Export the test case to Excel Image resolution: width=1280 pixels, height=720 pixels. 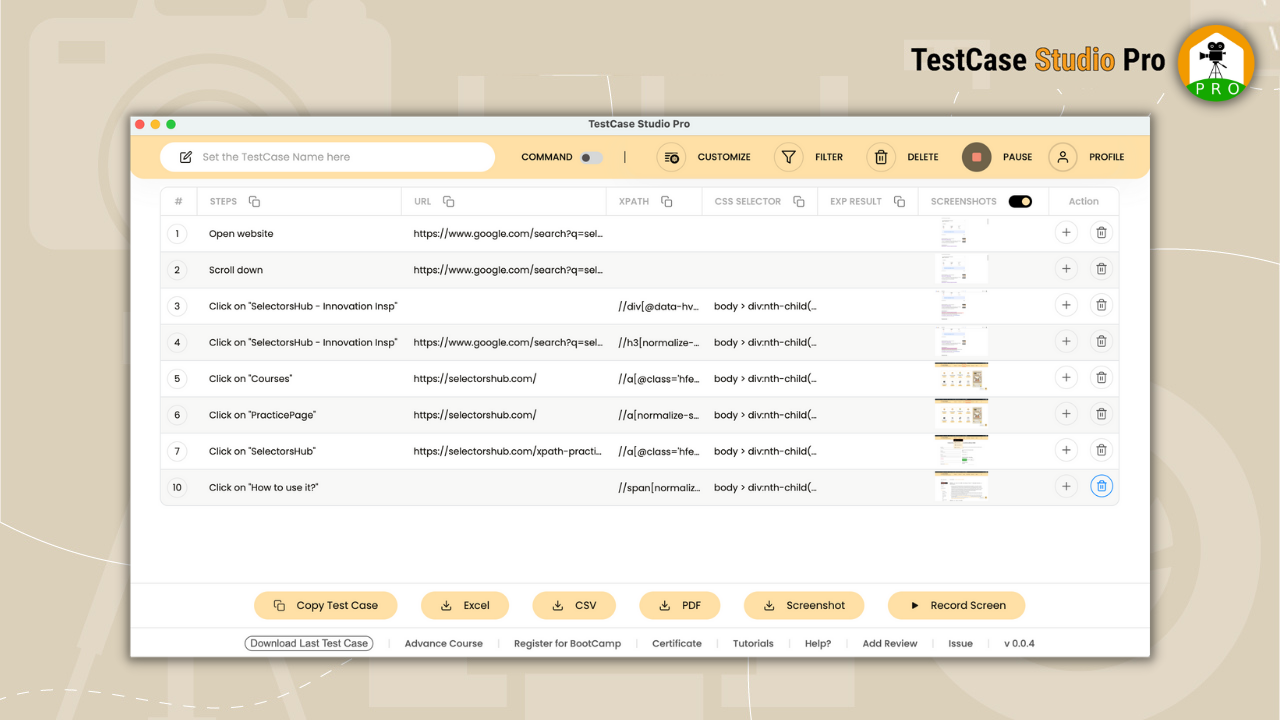[465, 605]
